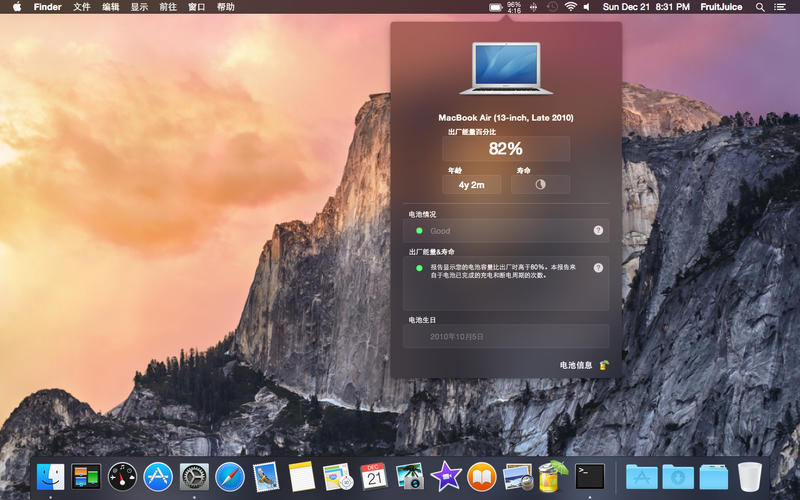The width and height of the screenshot is (800, 500).
Task: Click help icon beside the Good status
Action: click(x=598, y=230)
